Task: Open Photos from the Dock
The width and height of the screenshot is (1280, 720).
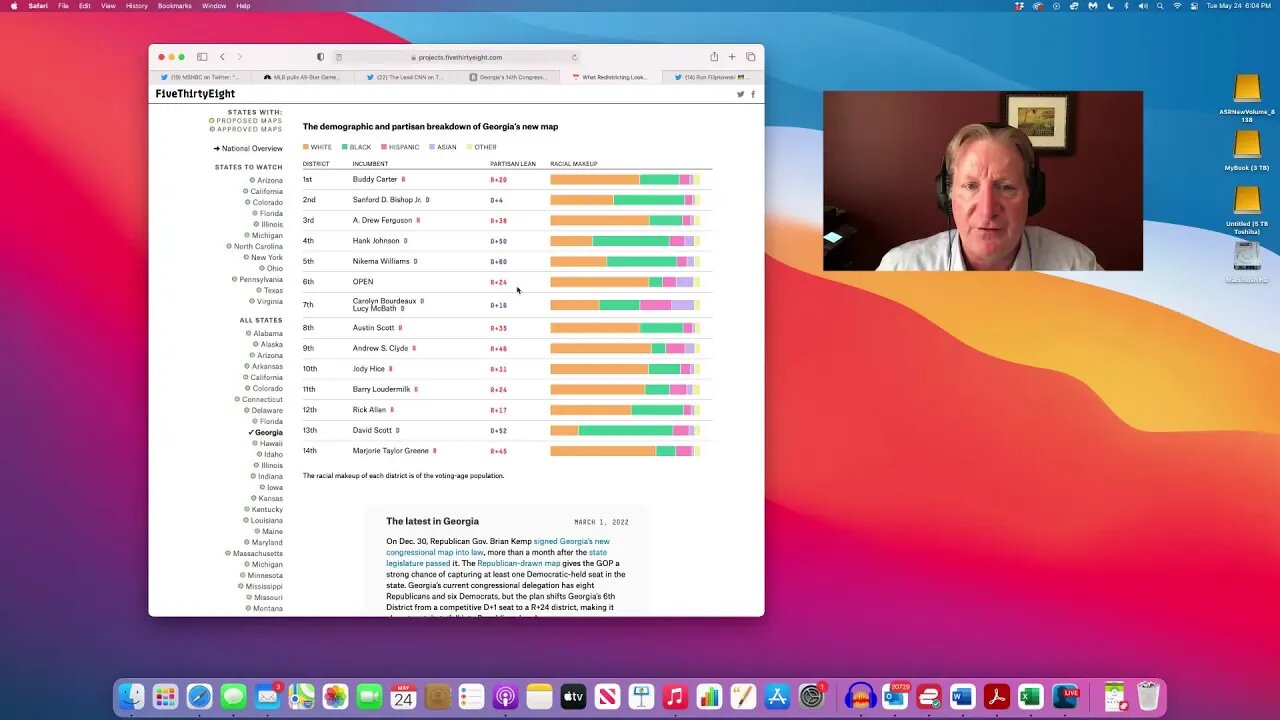Action: pos(335,696)
